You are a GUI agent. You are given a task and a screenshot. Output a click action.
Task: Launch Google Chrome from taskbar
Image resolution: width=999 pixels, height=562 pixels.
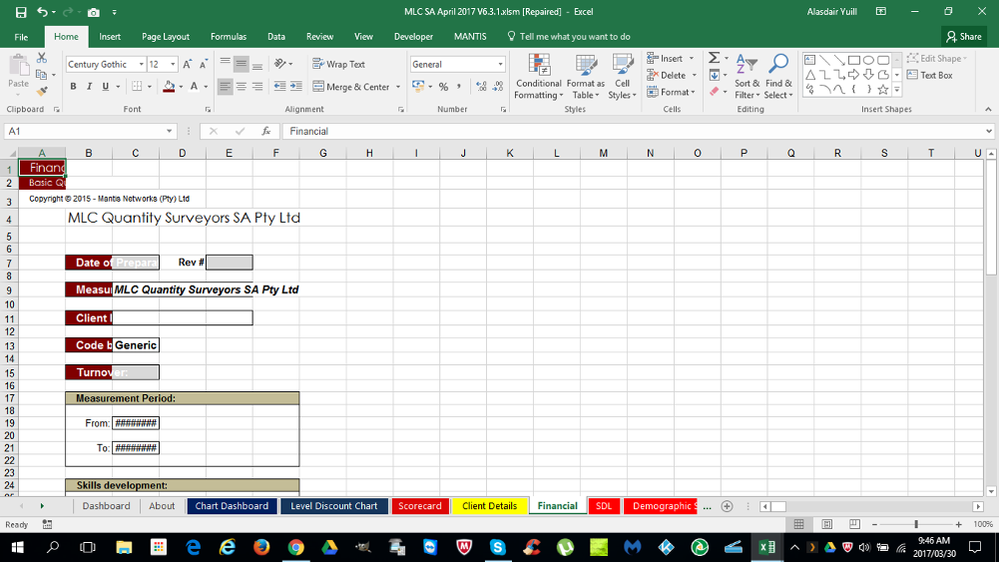(x=296, y=547)
